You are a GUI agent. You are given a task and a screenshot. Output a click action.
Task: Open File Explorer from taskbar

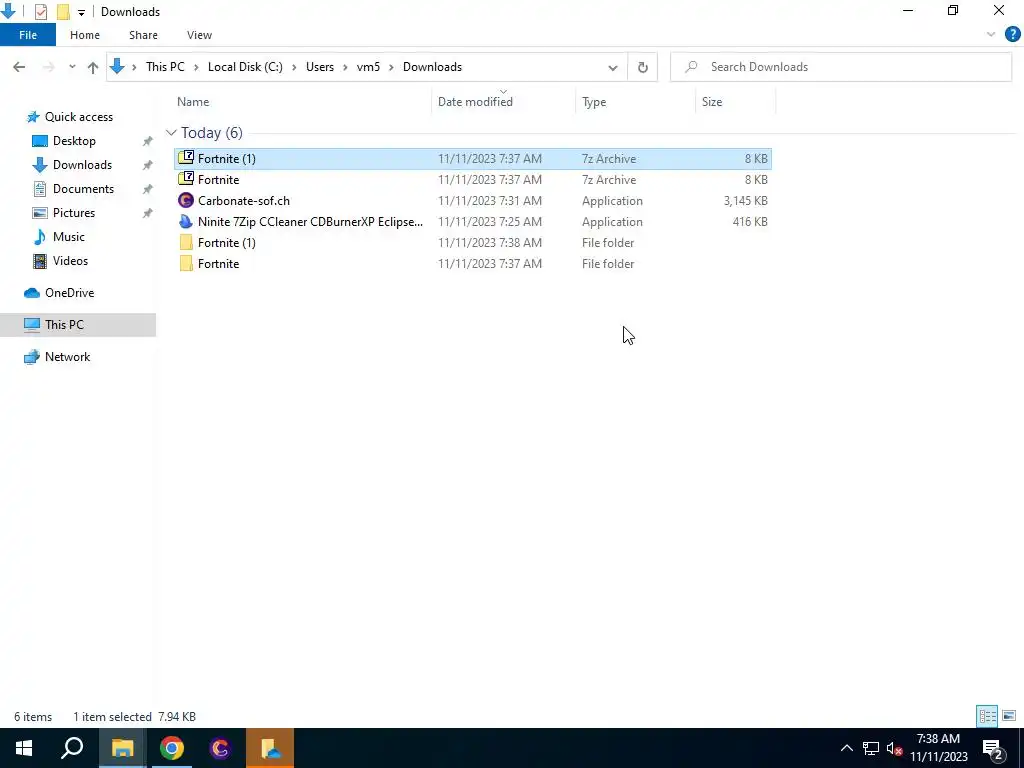(122, 748)
